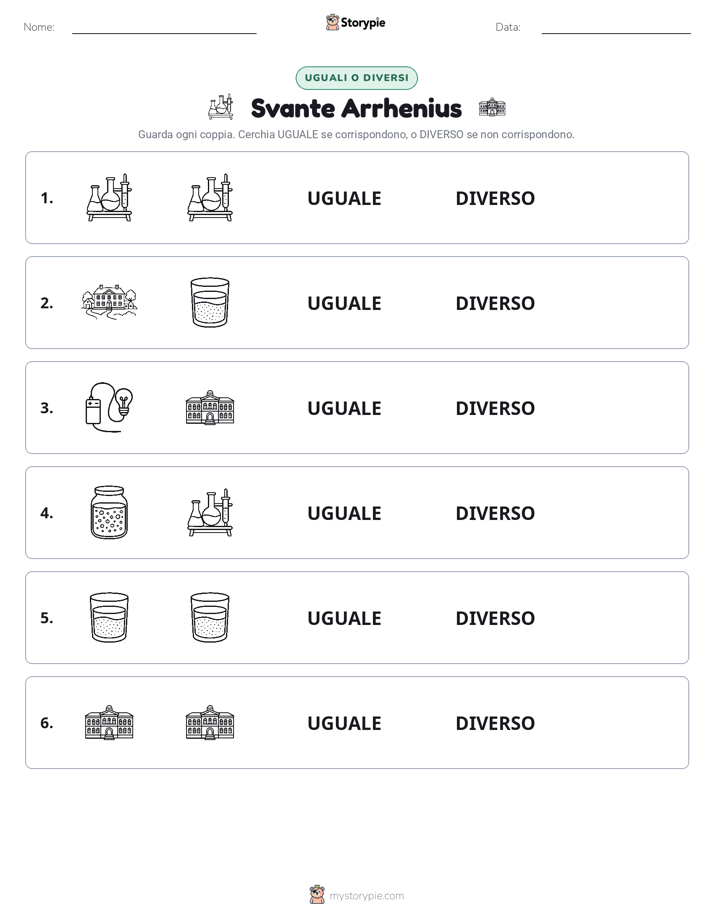This screenshot has height=924, width=714.
Task: Choose UGUALE for question 1
Action: [344, 198]
